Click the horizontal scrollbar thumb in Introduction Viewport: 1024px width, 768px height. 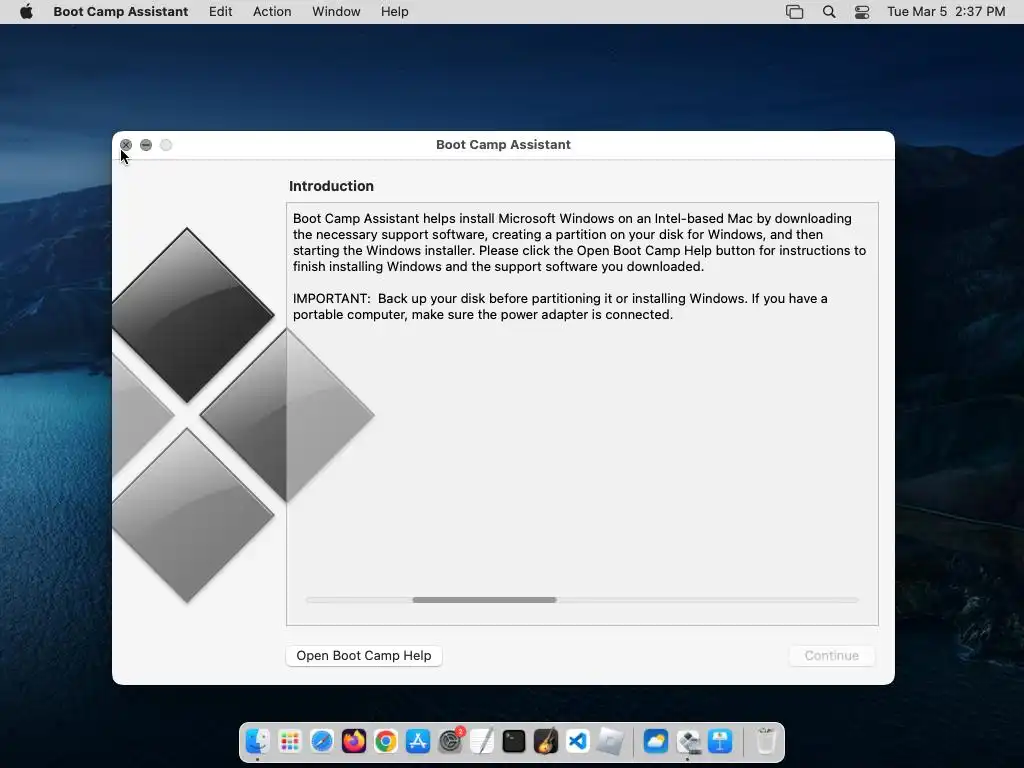[485, 600]
